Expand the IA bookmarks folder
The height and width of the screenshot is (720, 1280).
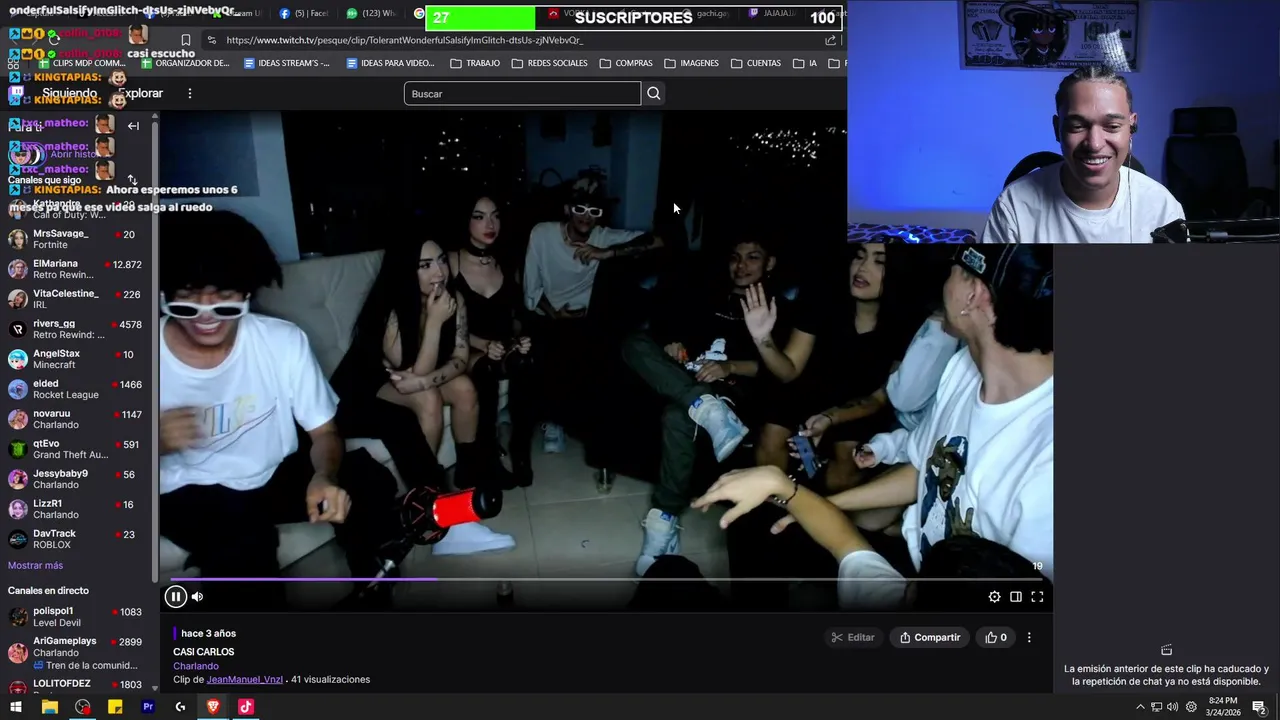pos(805,63)
